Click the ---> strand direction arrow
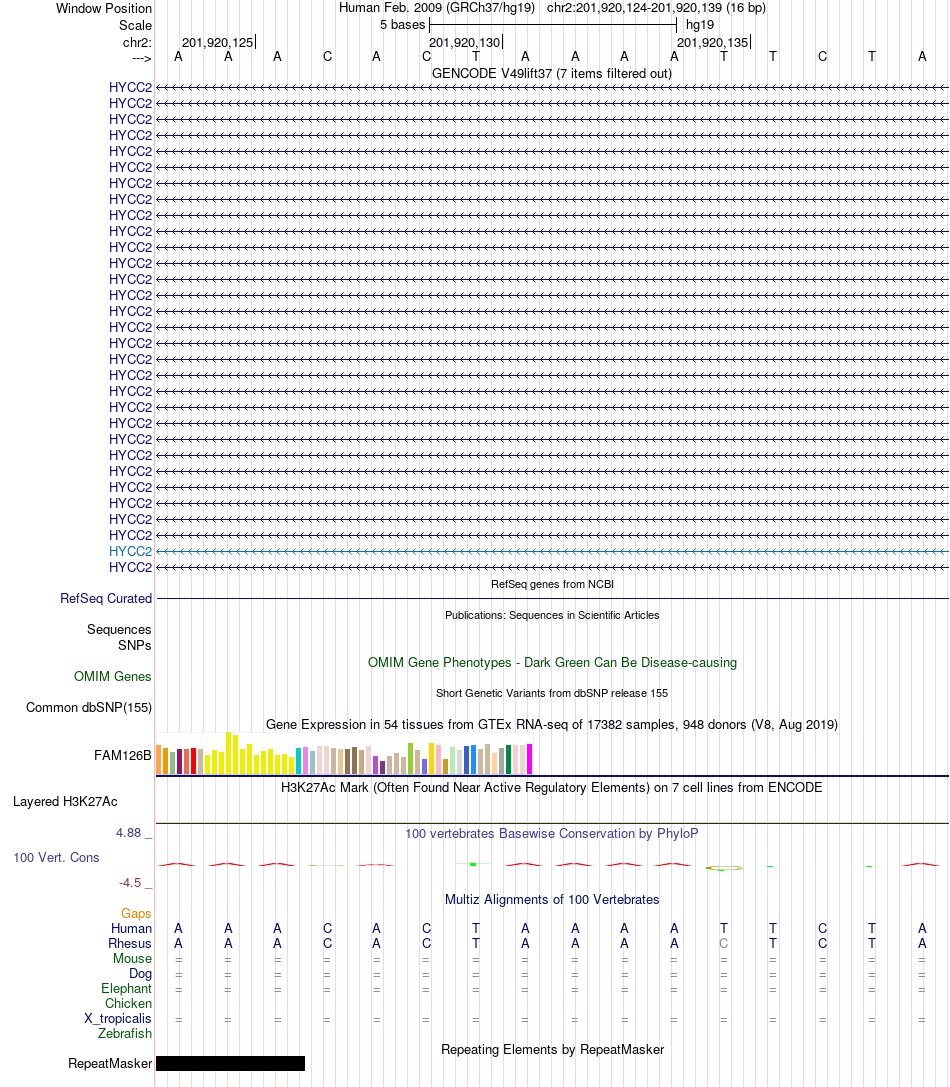The image size is (950, 1087). coord(141,59)
